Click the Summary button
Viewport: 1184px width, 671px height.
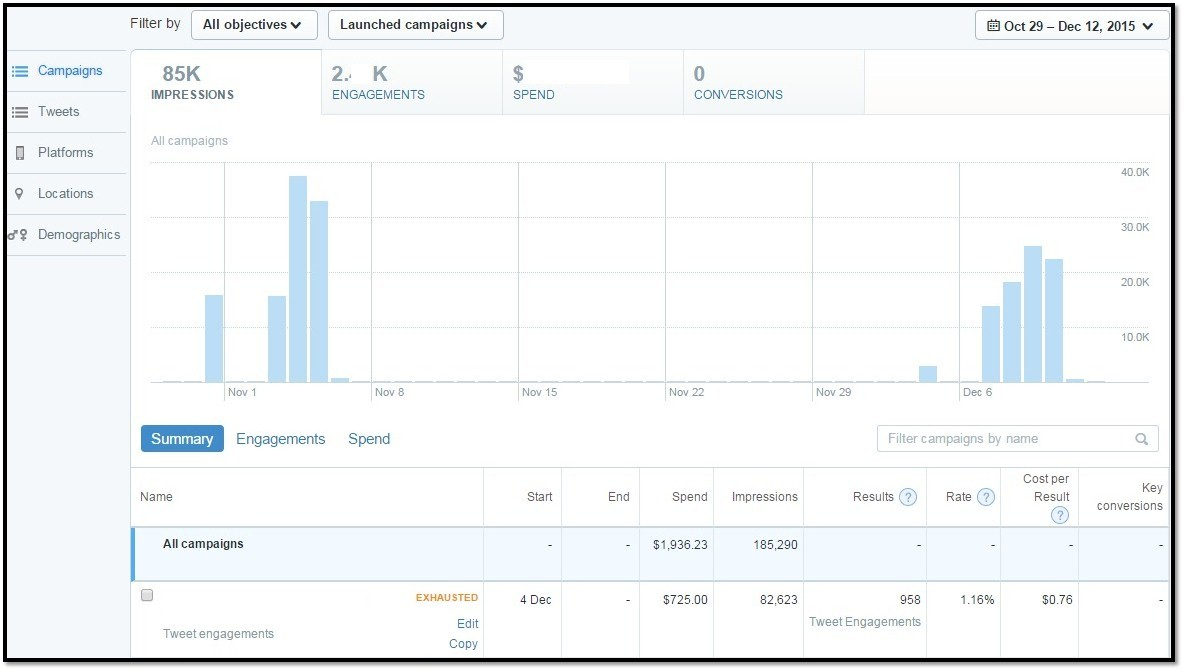[x=182, y=439]
